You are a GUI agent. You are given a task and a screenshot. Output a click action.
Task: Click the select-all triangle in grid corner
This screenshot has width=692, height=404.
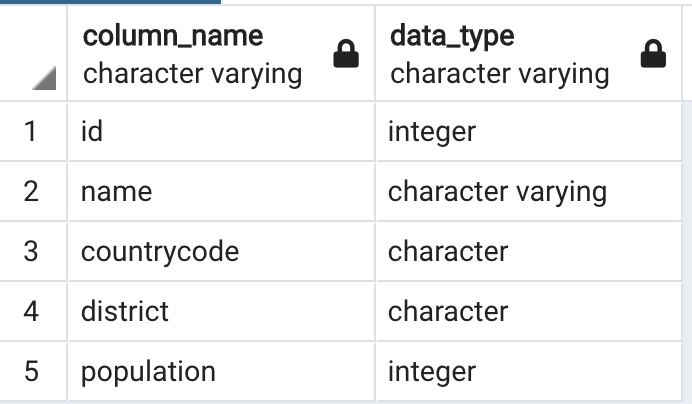44,78
